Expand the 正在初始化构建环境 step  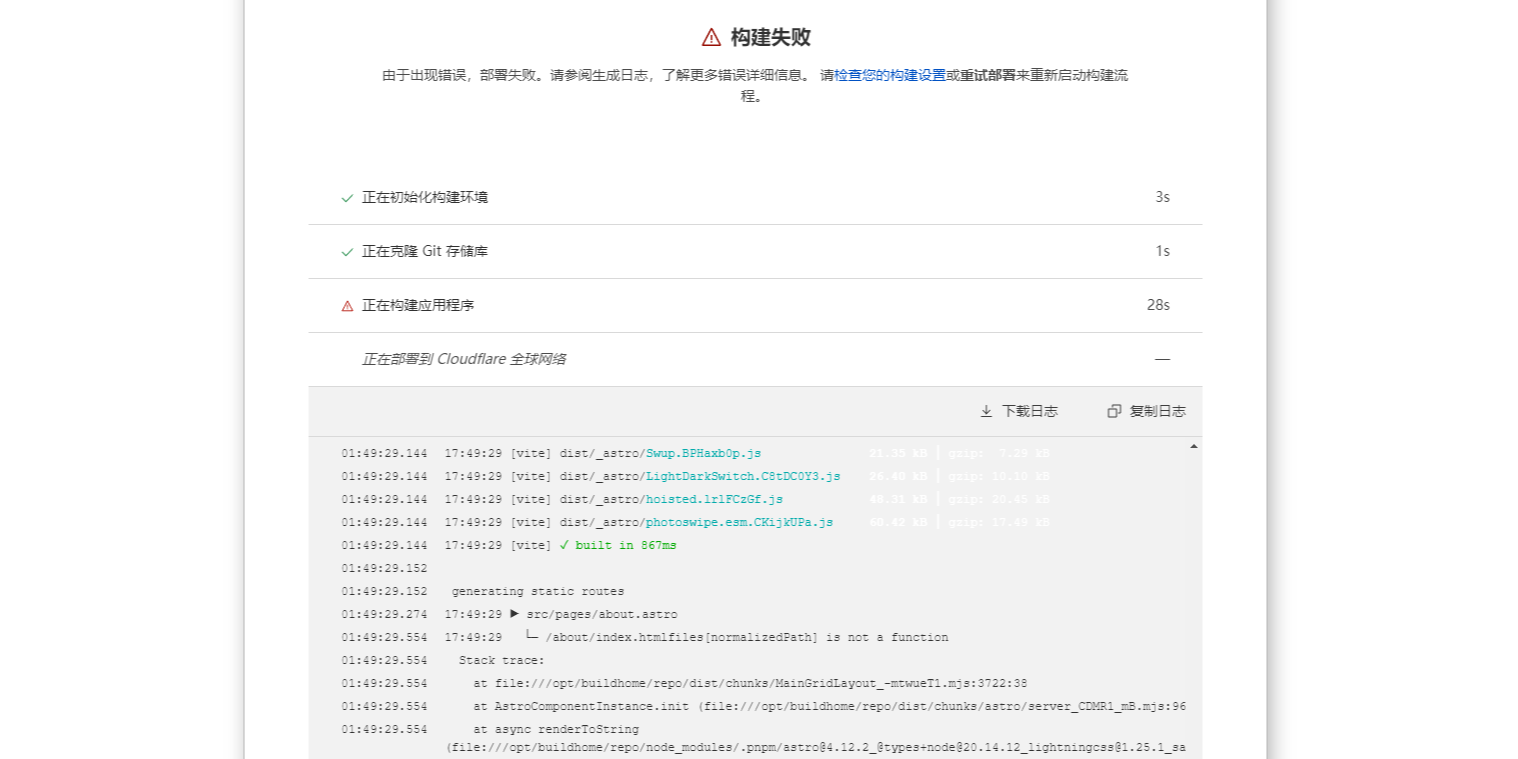(x=755, y=198)
